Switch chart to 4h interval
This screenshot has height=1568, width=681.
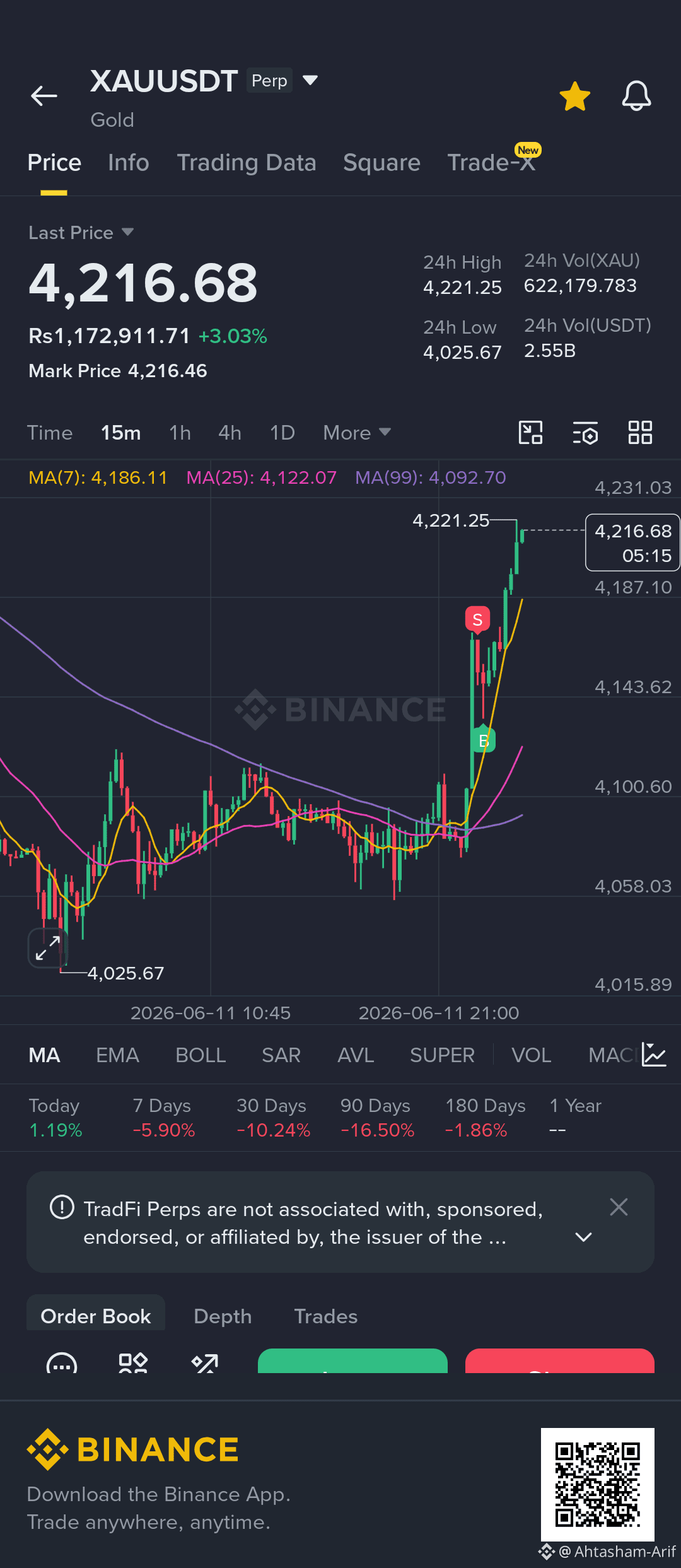pyautogui.click(x=230, y=433)
